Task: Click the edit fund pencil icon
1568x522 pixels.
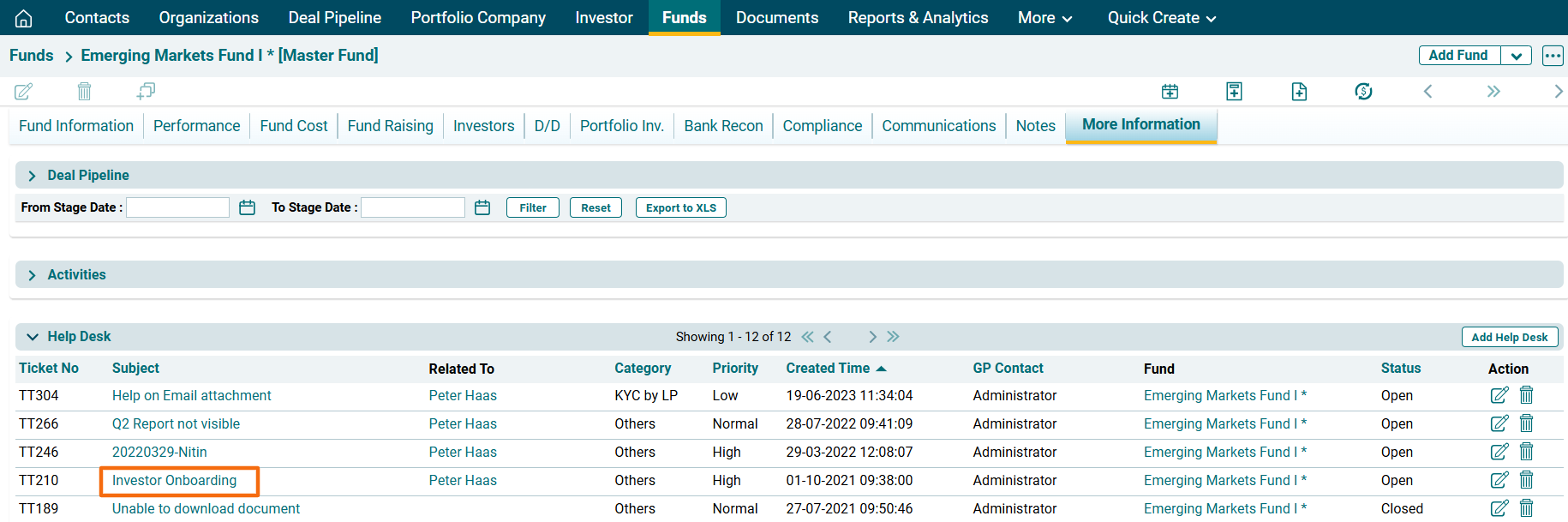Action: coord(24,91)
